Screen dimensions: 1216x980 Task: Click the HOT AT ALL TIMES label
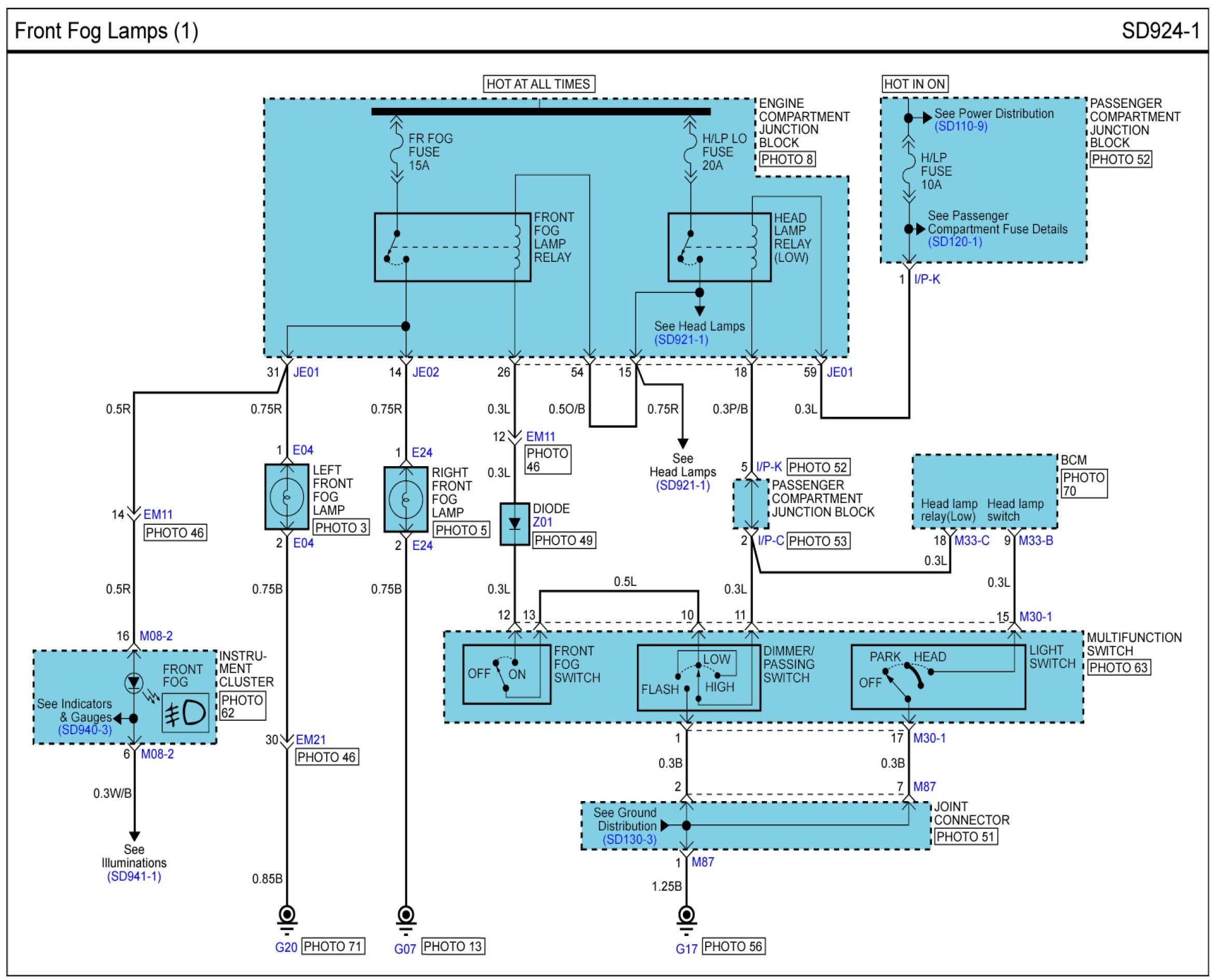tap(539, 84)
